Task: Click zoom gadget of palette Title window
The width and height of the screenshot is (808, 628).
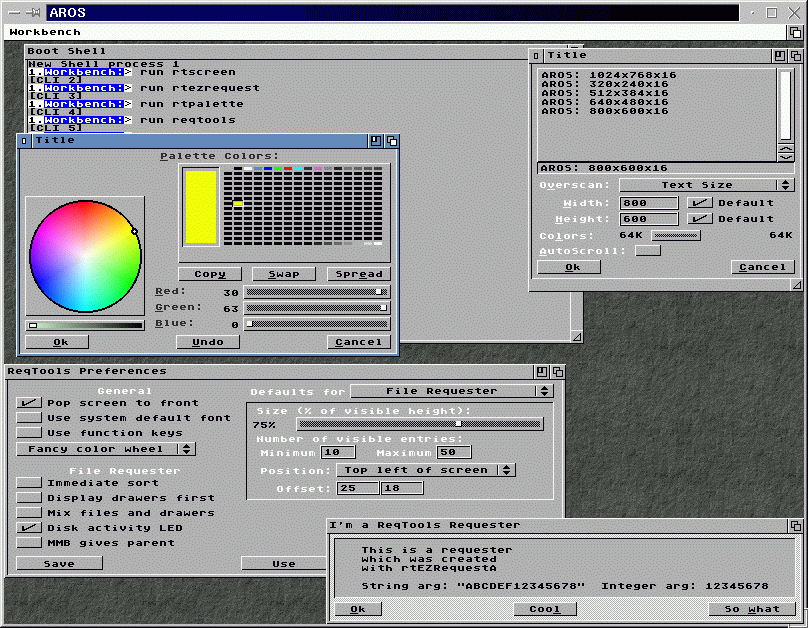Action: 376,141
